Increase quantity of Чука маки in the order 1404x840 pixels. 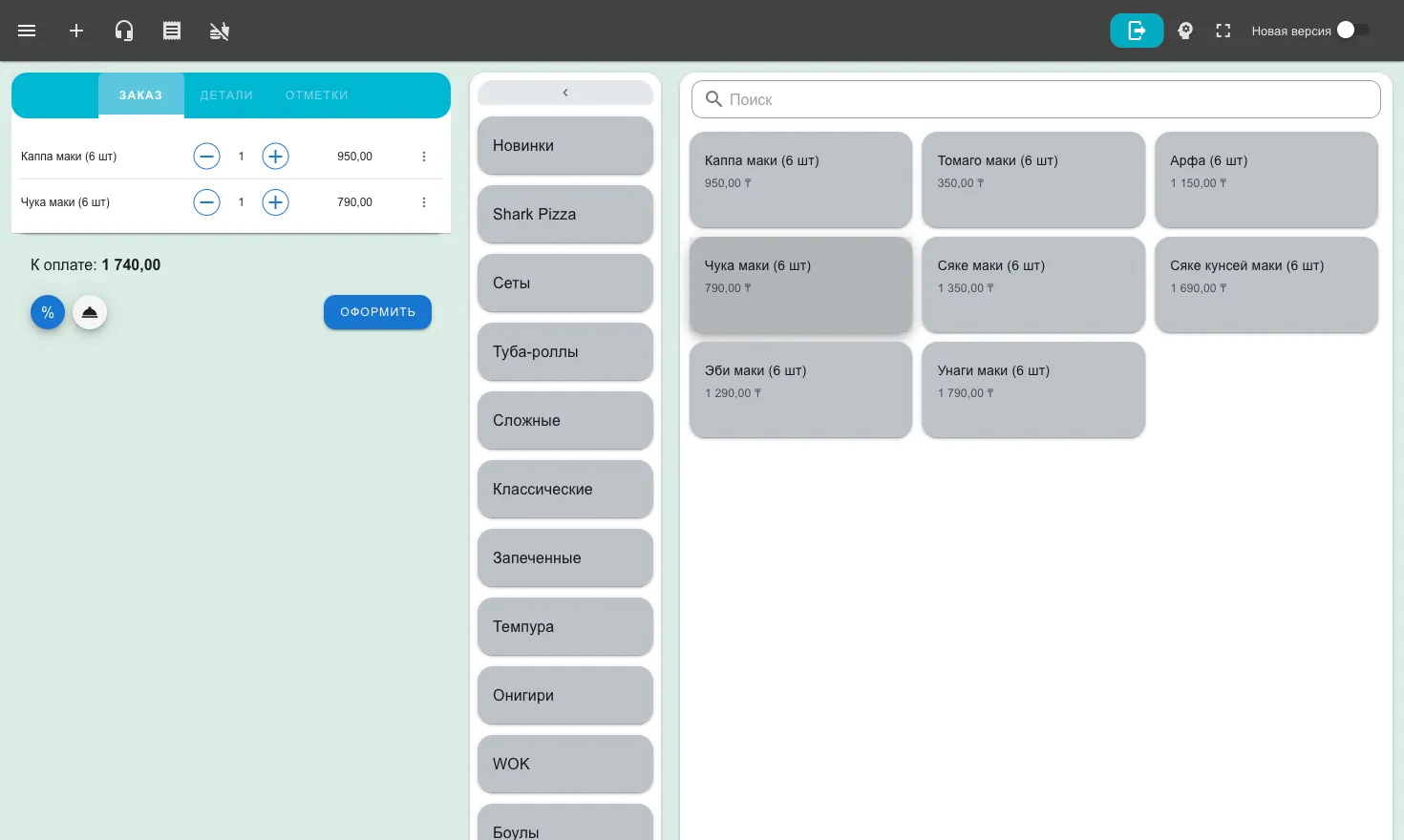tap(275, 202)
